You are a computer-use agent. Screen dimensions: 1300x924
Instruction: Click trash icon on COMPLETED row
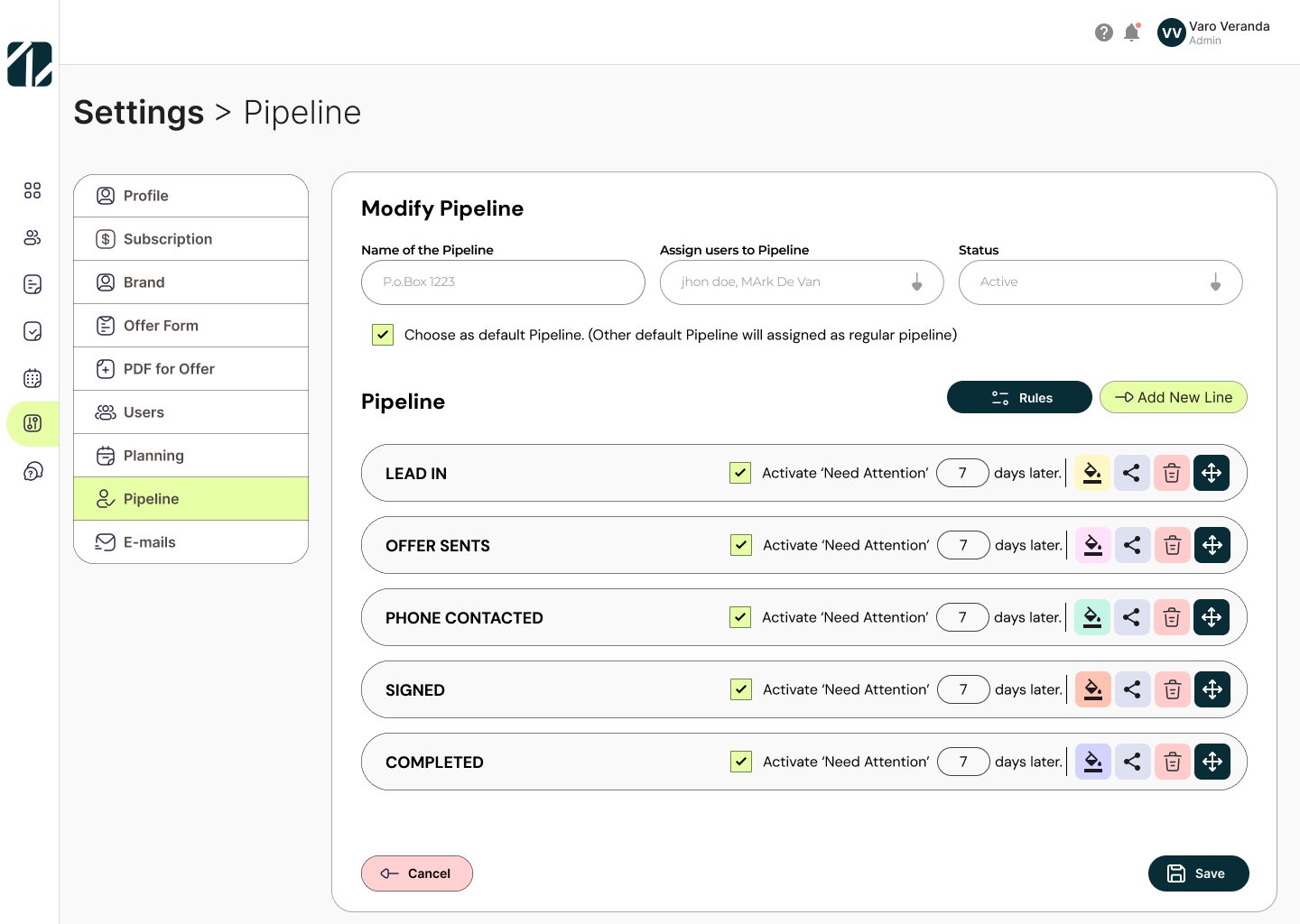click(x=1172, y=762)
